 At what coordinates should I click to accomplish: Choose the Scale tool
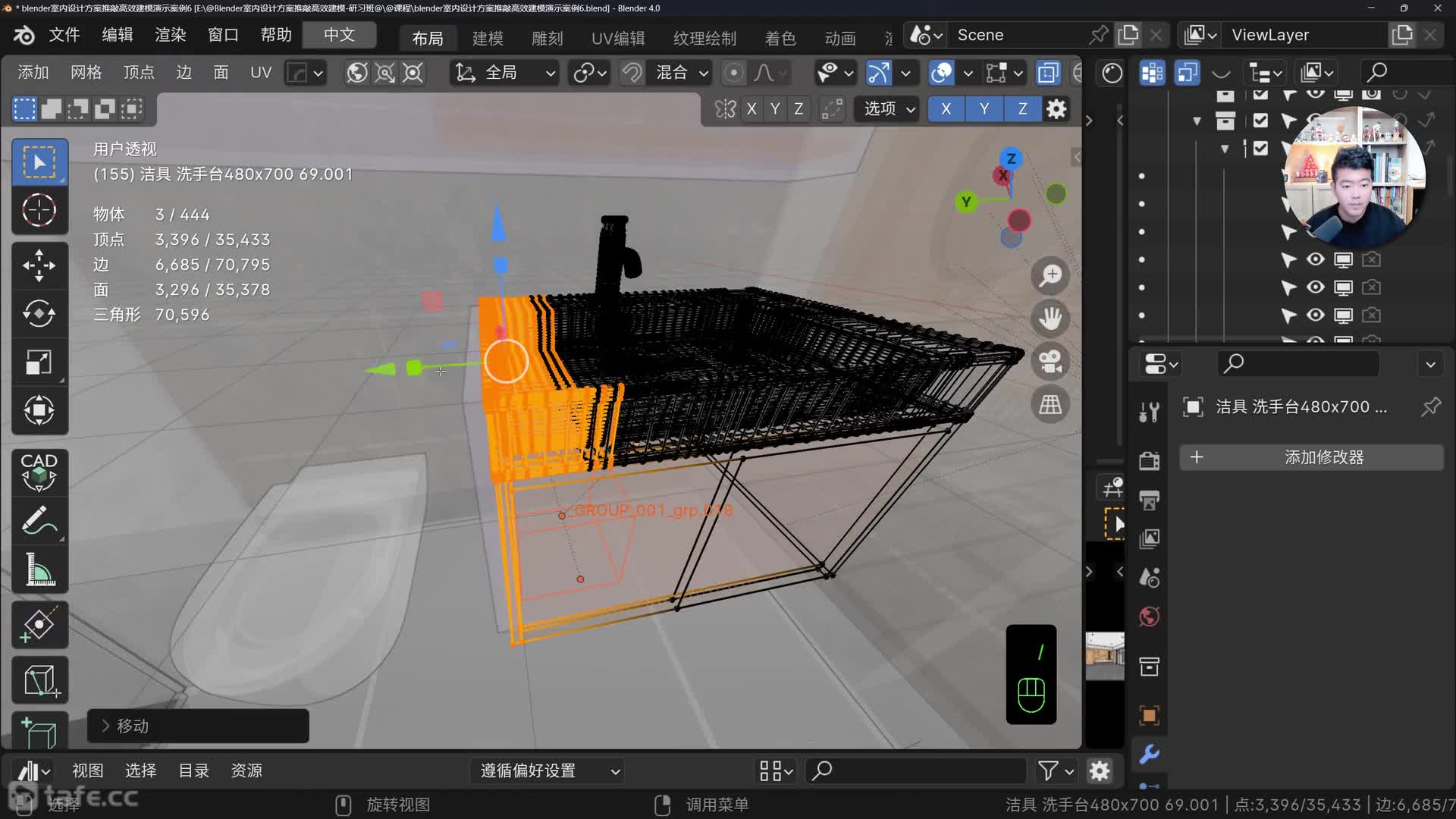(39, 362)
